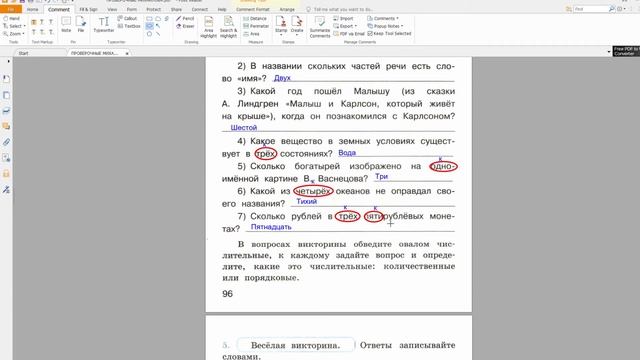This screenshot has width=640, height=360.
Task: Open the Comments sidebar panel
Action: [x=6, y=127]
